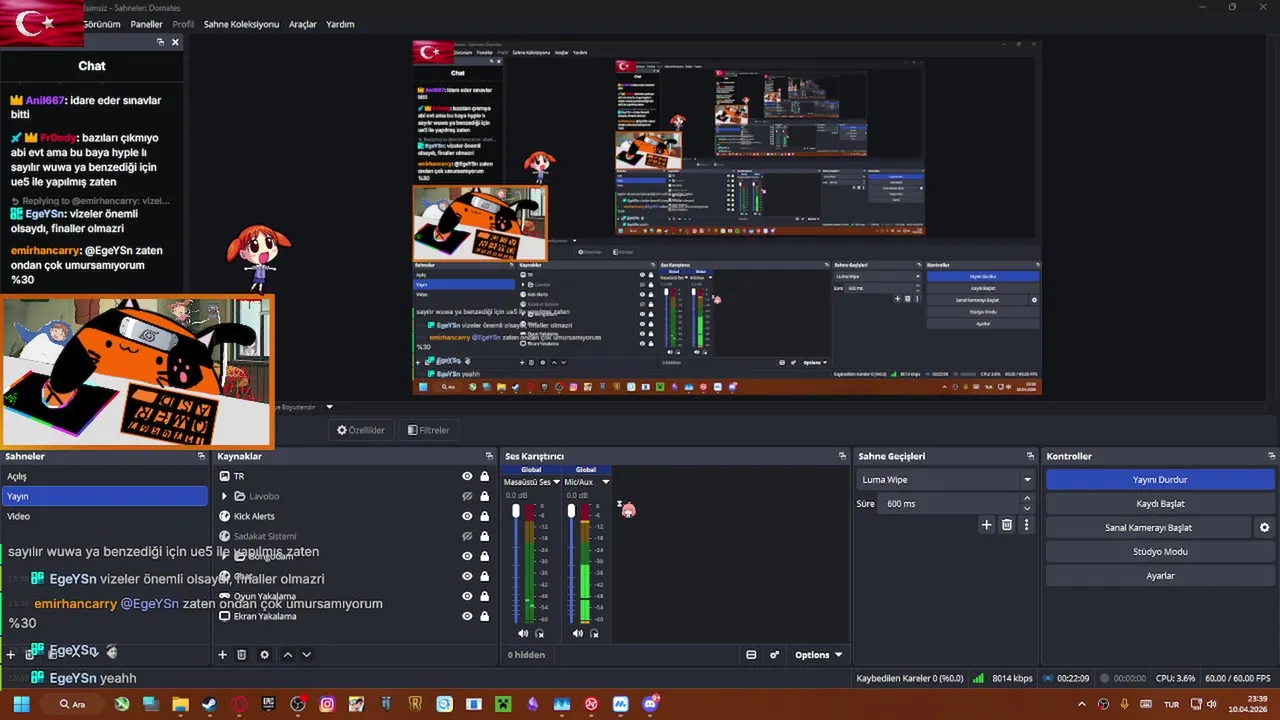Open the Araçlar menu
The image size is (1280, 720).
[303, 24]
